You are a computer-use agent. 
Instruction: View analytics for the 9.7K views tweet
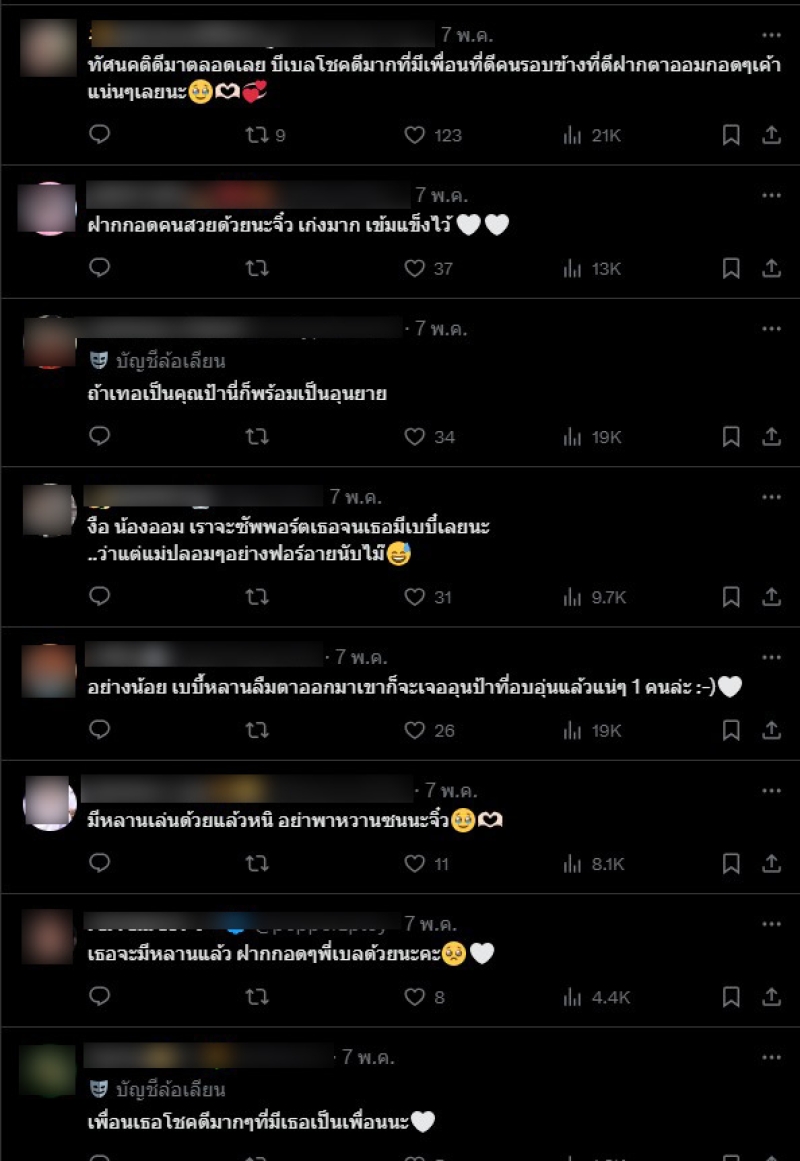(595, 597)
